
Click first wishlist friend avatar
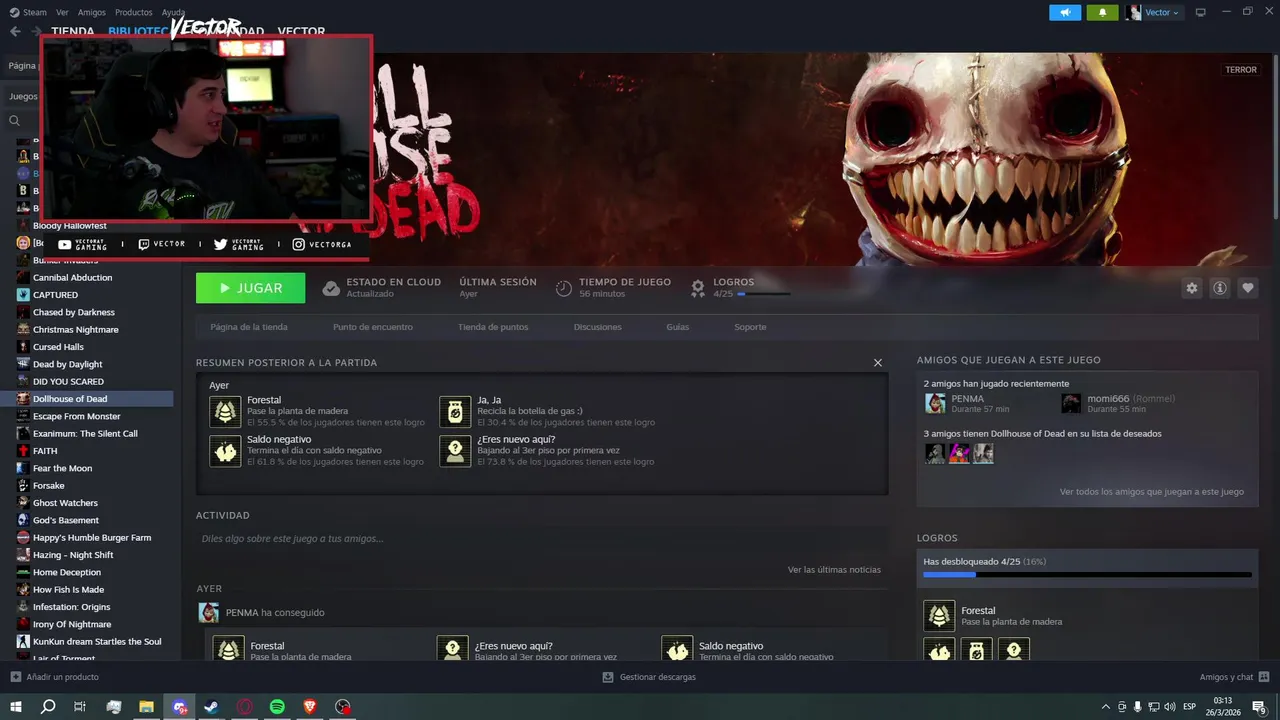(x=935, y=453)
